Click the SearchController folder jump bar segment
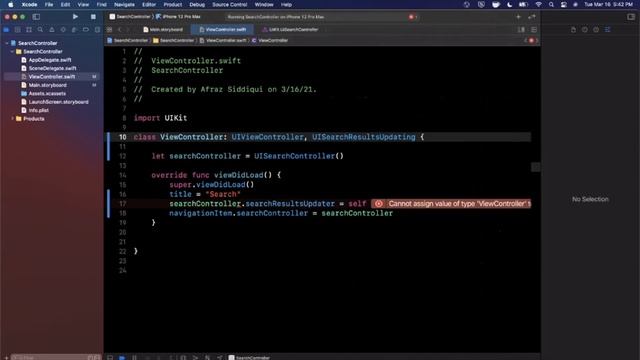 click(x=173, y=40)
